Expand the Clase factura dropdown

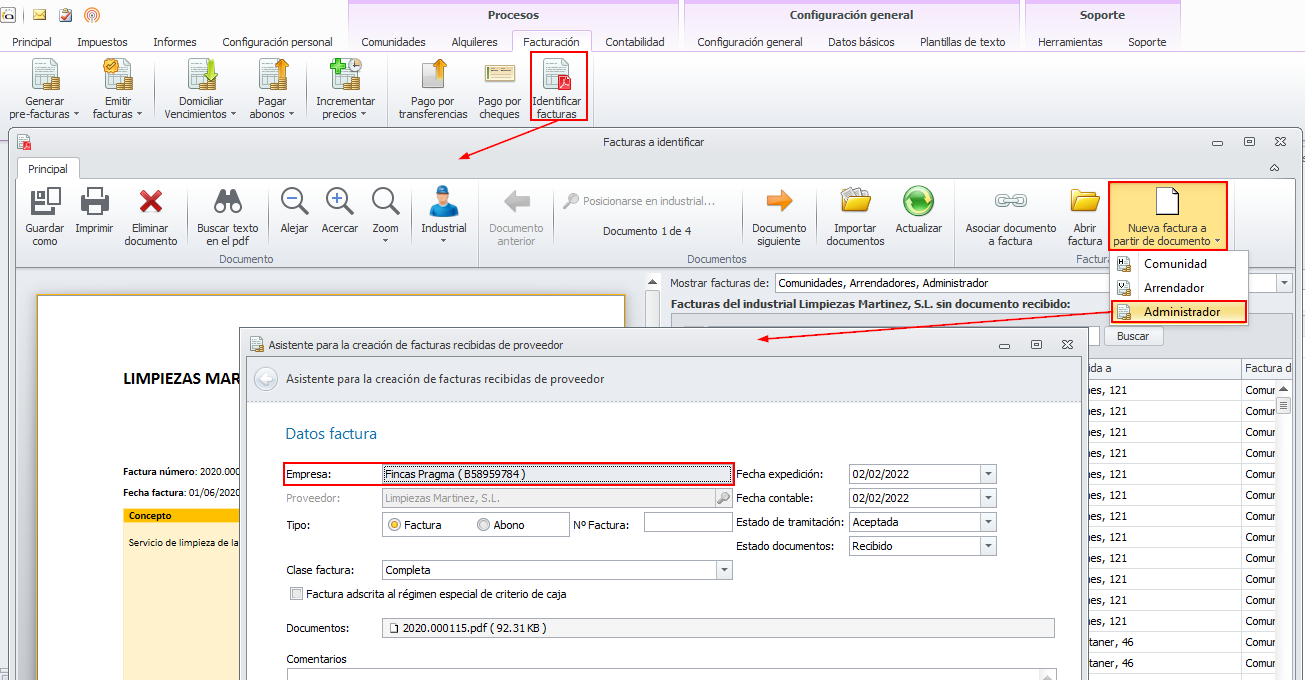click(x=724, y=570)
